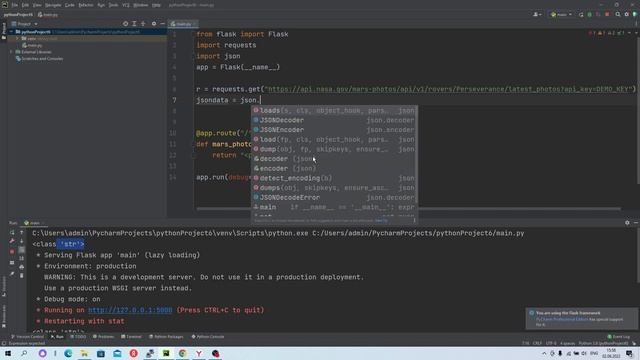
Task: Open the Run menu
Action: [101, 5]
